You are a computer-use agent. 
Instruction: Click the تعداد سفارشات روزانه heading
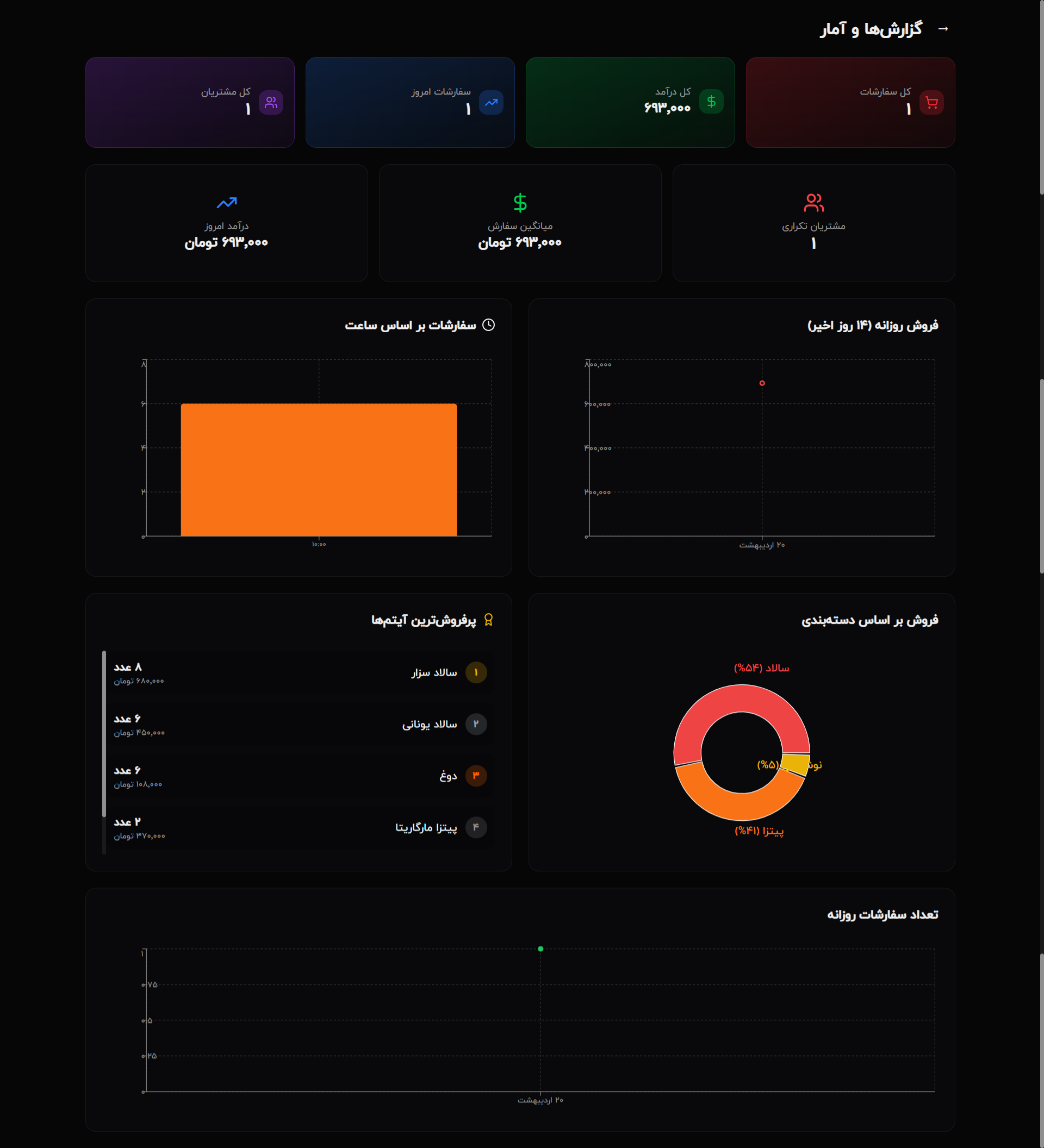pos(883,914)
